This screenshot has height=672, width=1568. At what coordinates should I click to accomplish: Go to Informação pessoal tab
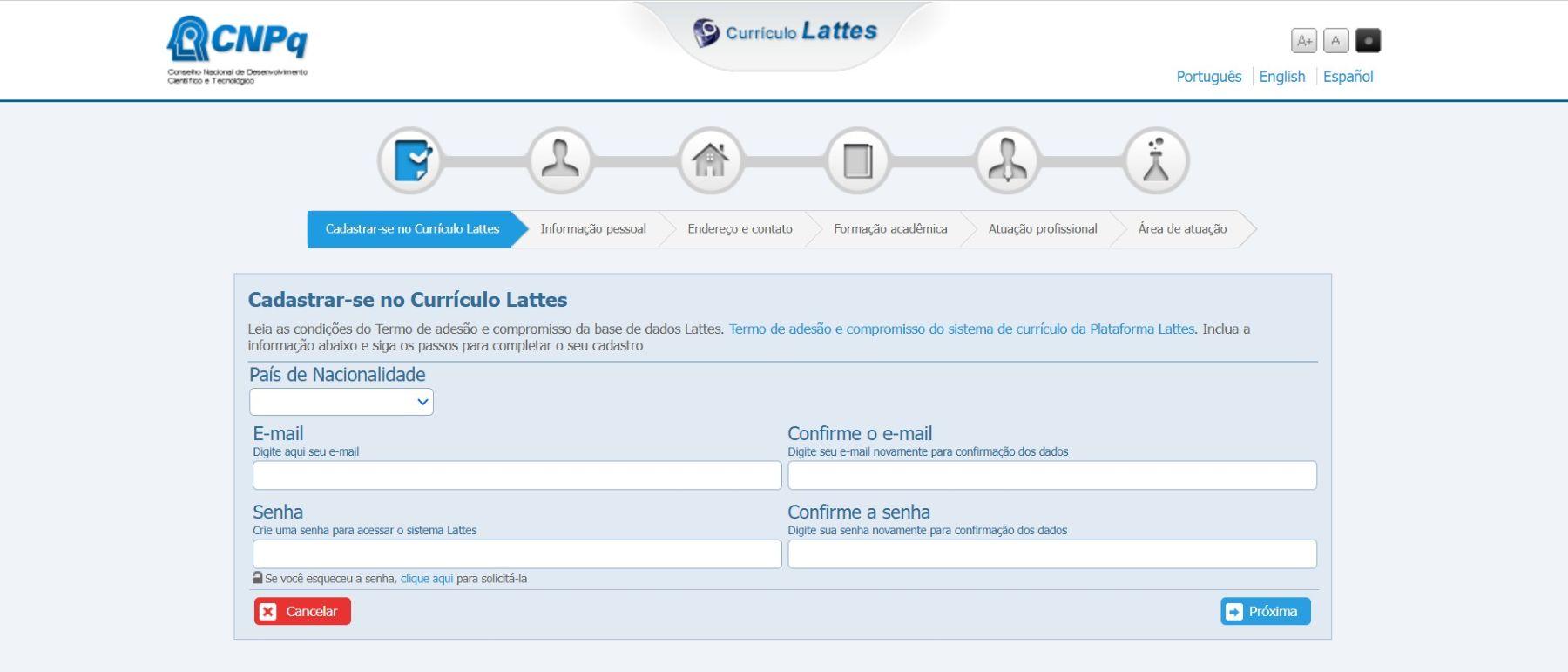(593, 229)
